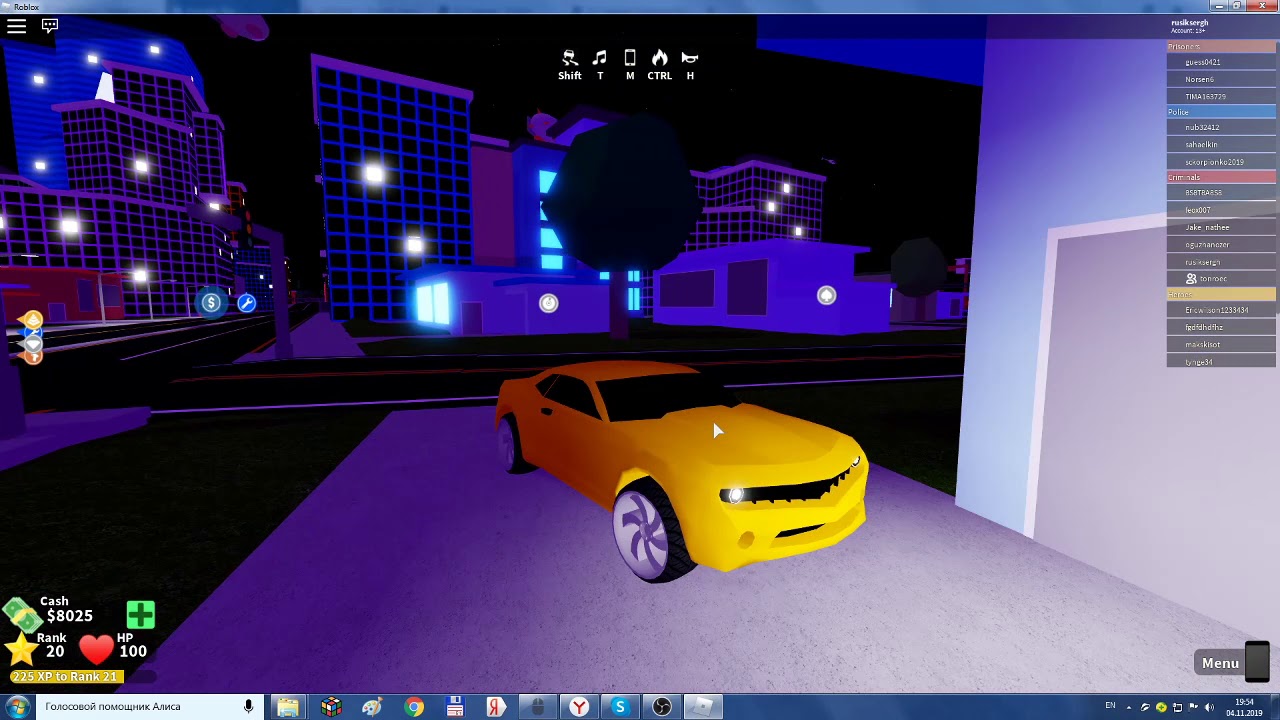The image size is (1280, 720).
Task: Click the Alisa voice assistant search field
Action: click(x=148, y=707)
